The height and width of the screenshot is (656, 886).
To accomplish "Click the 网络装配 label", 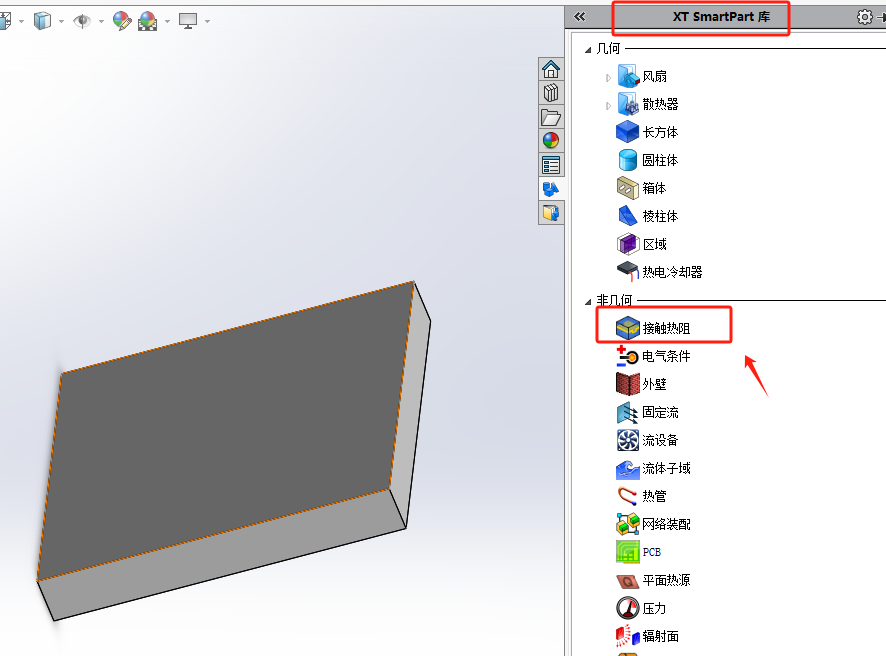I will (x=666, y=524).
